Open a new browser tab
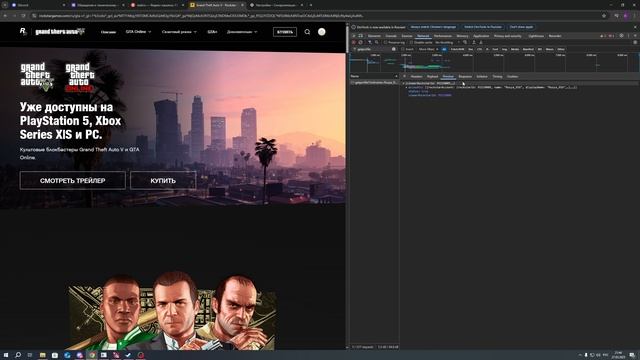640x360 pixels. pos(311,5)
